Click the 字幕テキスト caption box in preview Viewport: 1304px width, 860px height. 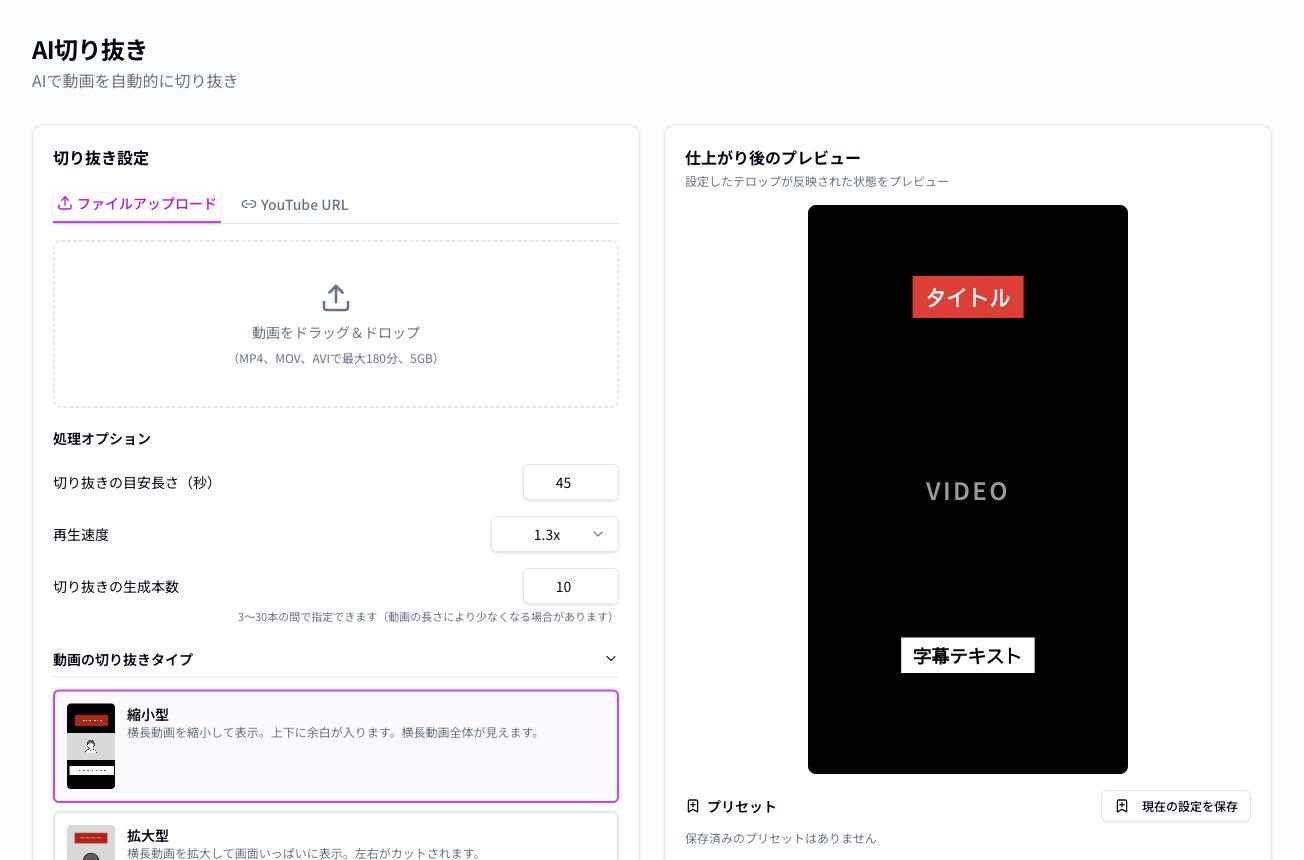[968, 655]
